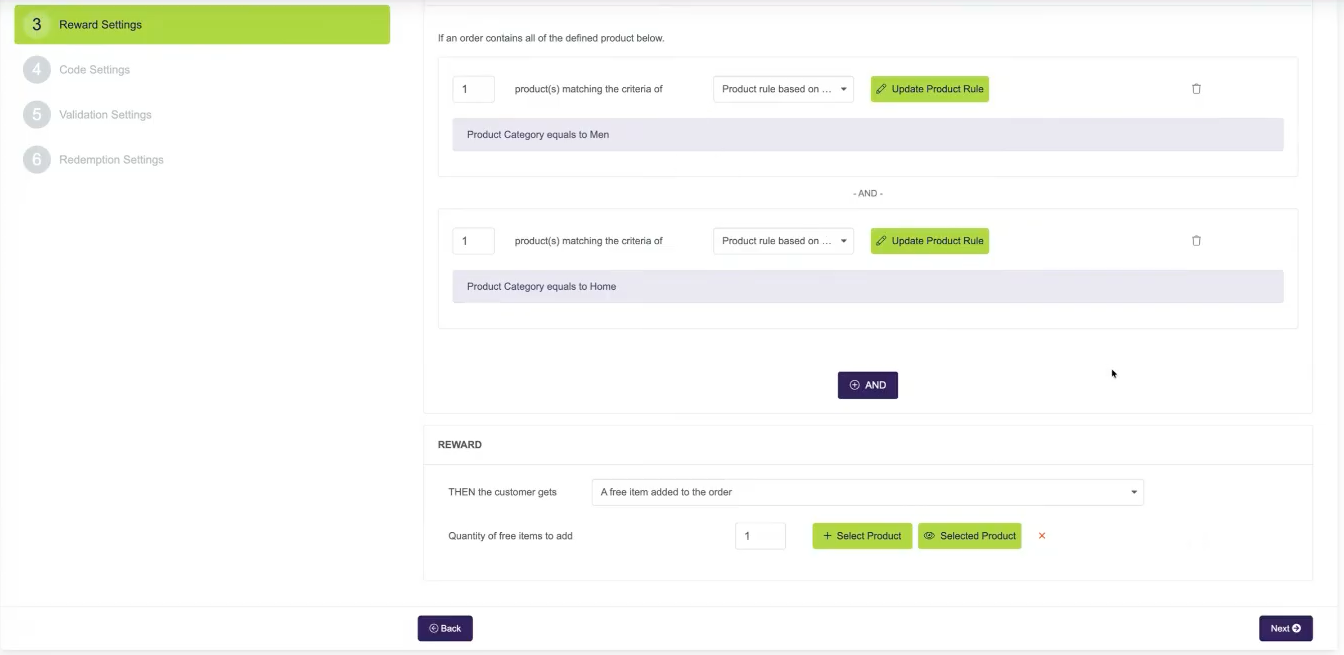Go to Validation Settings step

click(x=106, y=115)
